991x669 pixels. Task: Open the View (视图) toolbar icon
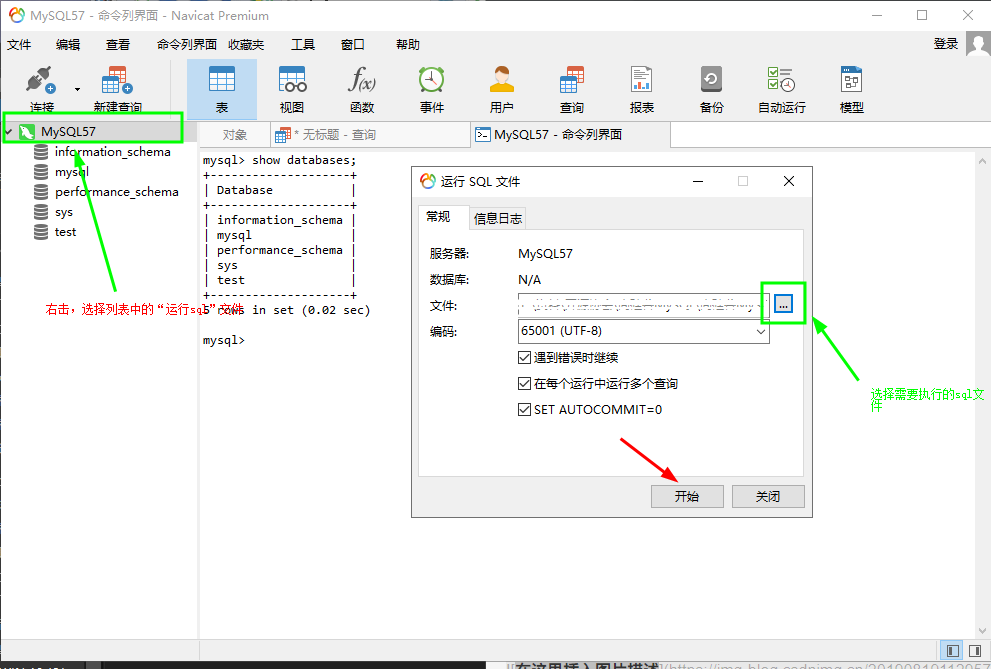click(292, 89)
